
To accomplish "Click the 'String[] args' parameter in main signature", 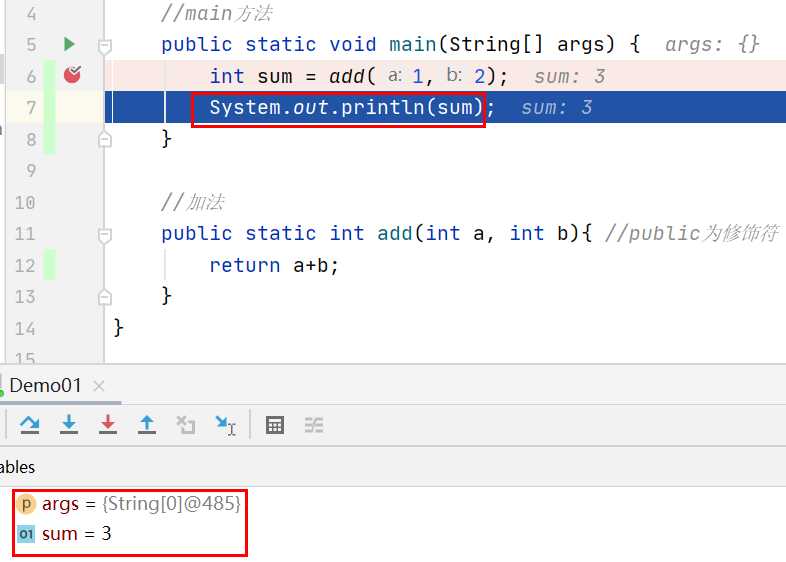I will [525, 44].
